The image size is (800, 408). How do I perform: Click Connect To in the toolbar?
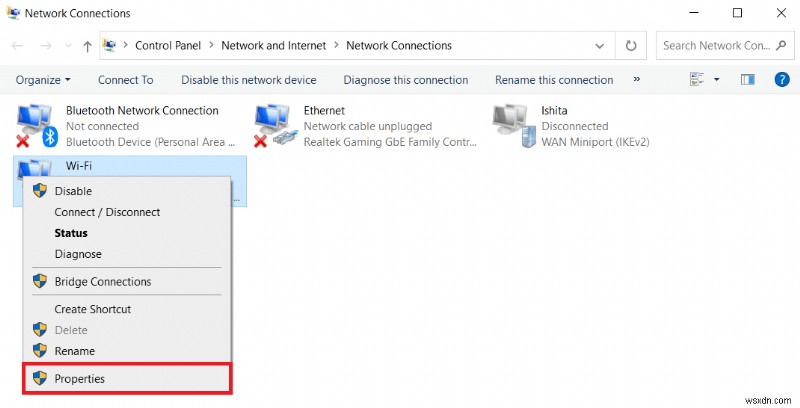126,80
